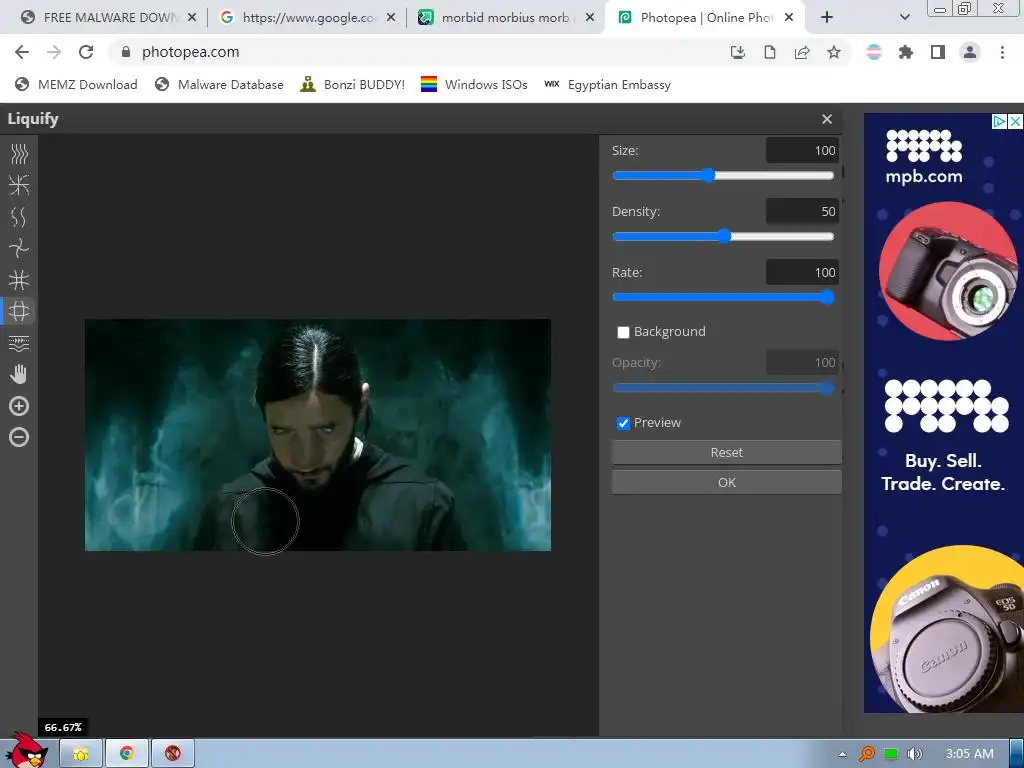Click the red prohibited taskbar icon
This screenshot has height=768, width=1024.
click(x=172, y=754)
